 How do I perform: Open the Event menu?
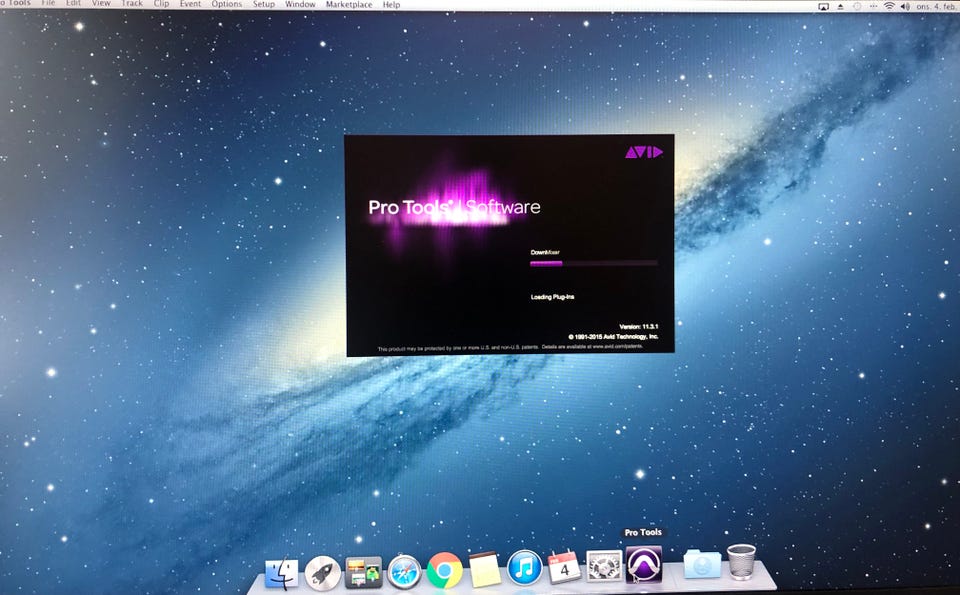(x=190, y=4)
